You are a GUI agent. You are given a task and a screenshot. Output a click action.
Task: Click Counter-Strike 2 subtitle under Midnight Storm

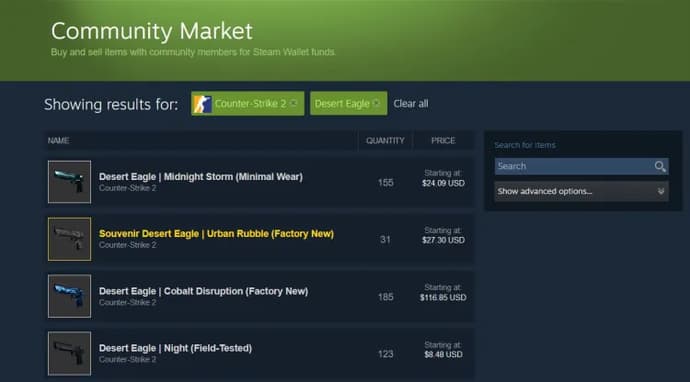(128, 188)
